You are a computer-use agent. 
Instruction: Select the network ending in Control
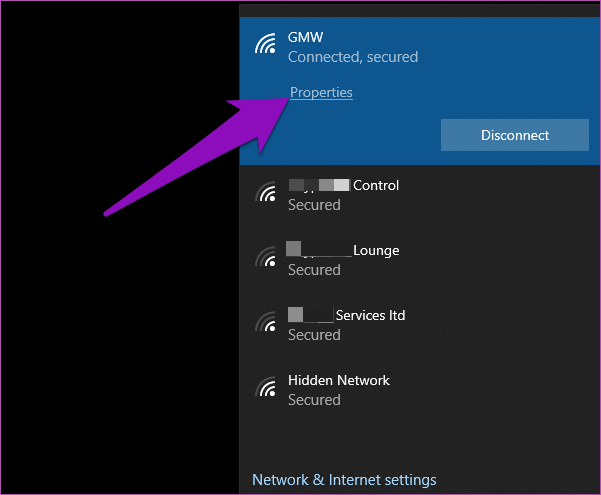click(343, 185)
